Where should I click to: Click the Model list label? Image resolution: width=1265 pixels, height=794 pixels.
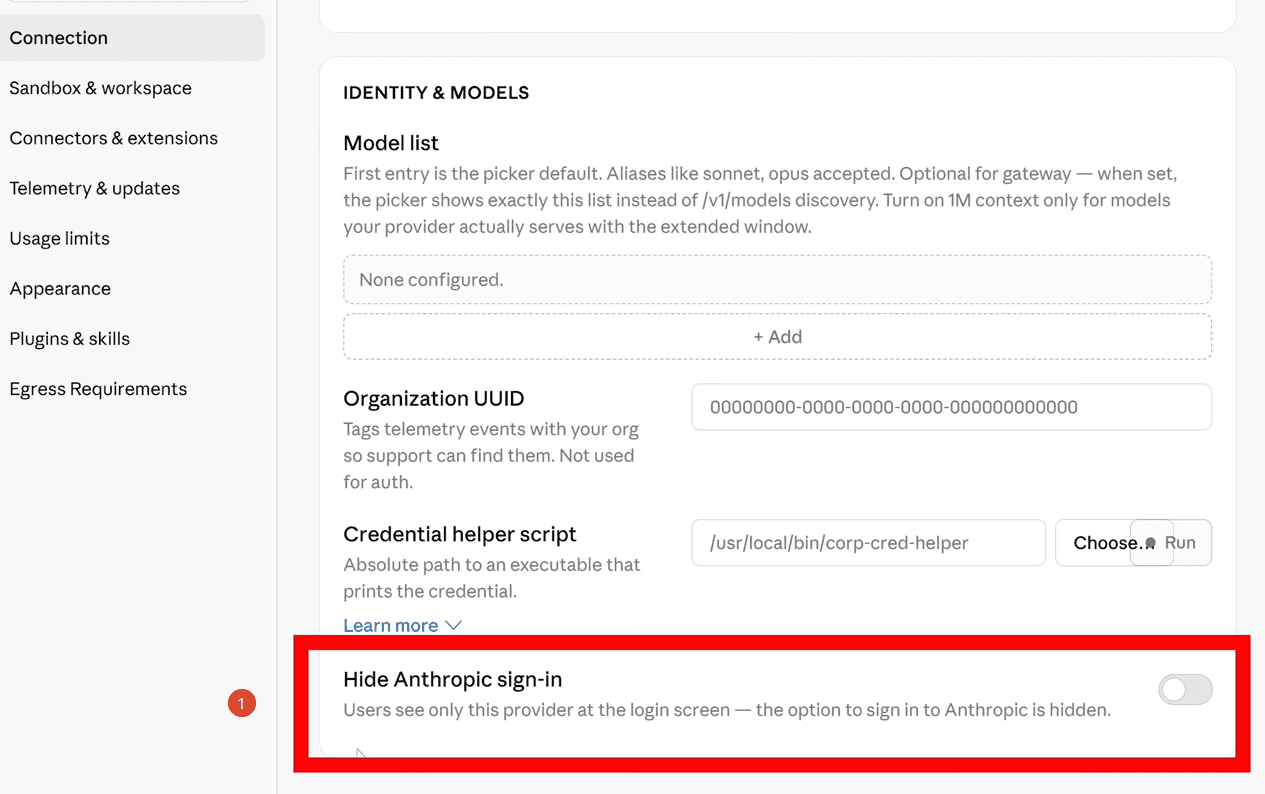391,143
